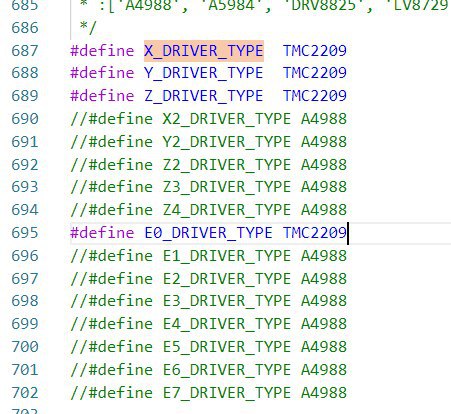Image resolution: width=451 pixels, height=414 pixels.
Task: Click the 'DRV8825' option in comment line 685
Action: [328, 6]
